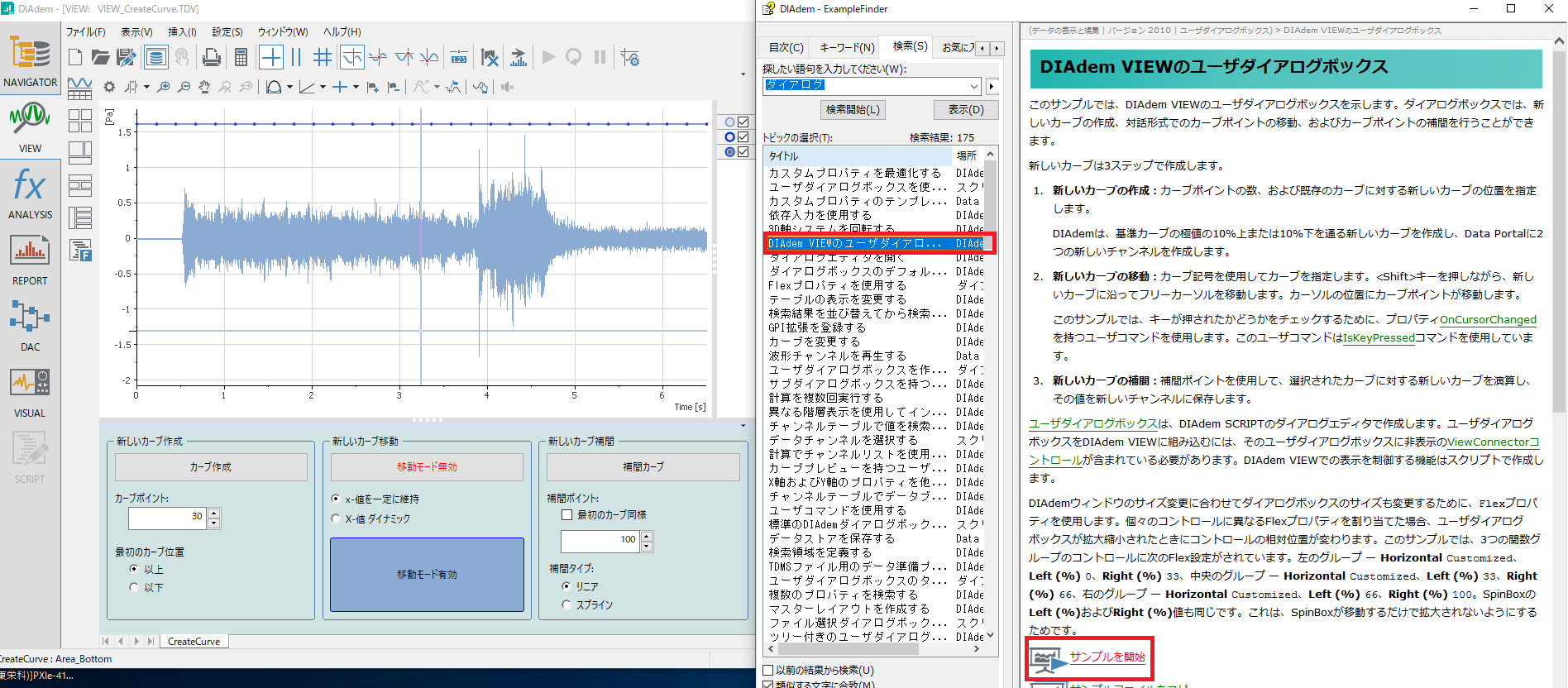
Task: Click the 補間ポイント value field
Action: point(600,540)
